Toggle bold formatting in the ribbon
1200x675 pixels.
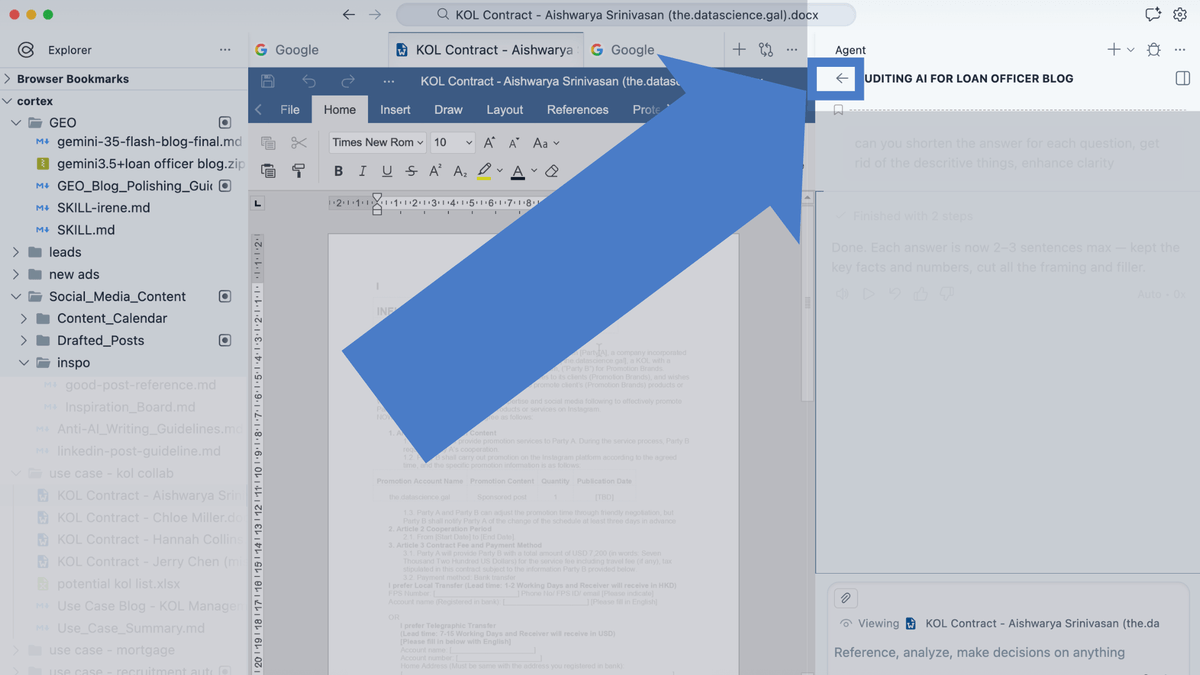coord(338,171)
